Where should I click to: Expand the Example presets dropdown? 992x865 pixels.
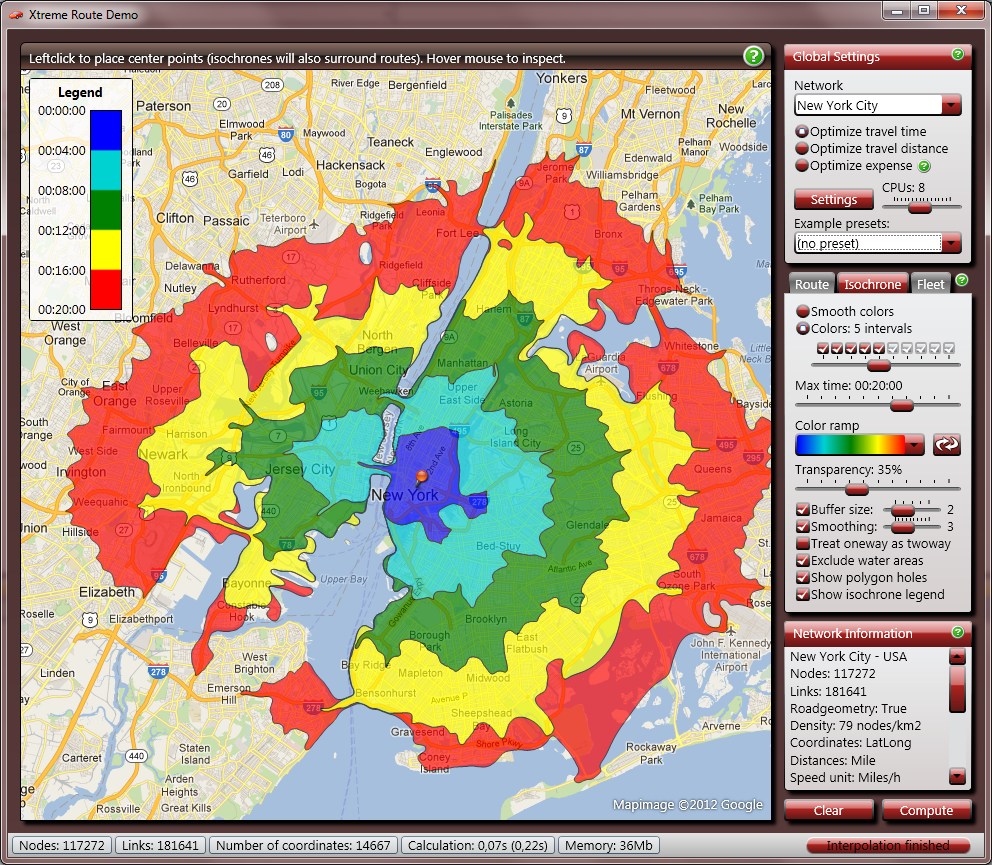(951, 243)
